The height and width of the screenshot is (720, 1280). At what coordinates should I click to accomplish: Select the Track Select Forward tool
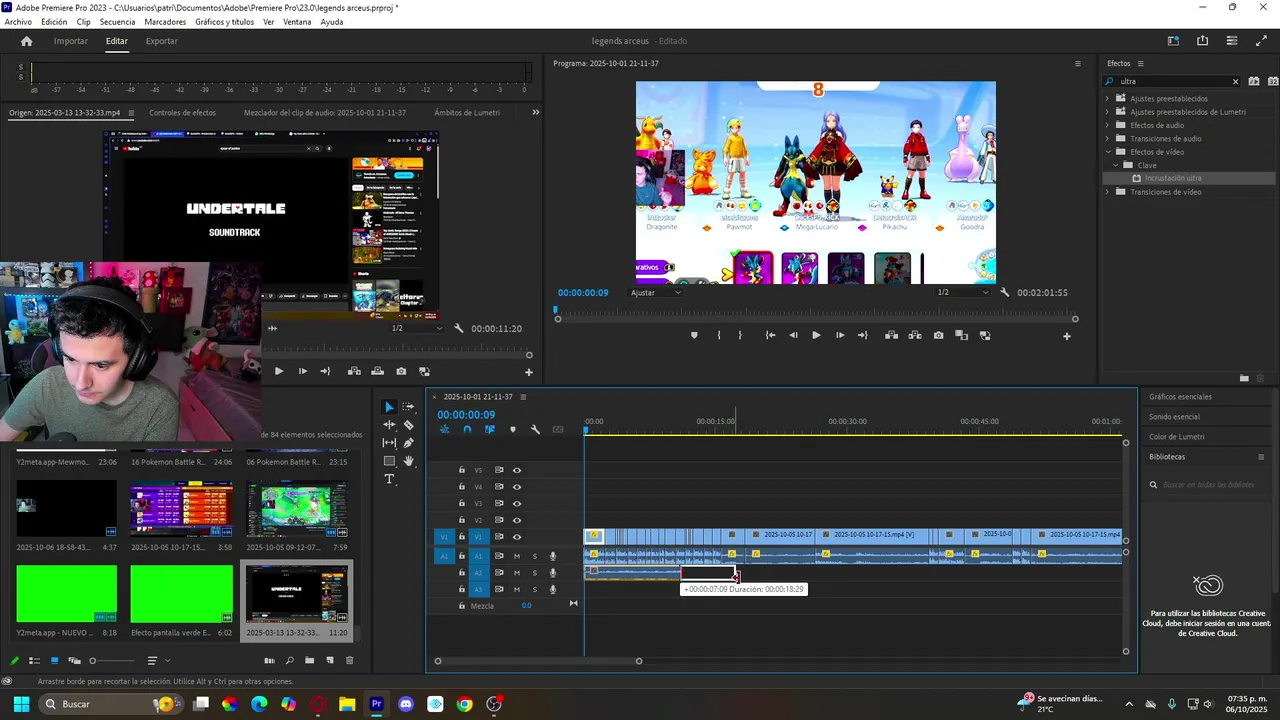point(408,407)
